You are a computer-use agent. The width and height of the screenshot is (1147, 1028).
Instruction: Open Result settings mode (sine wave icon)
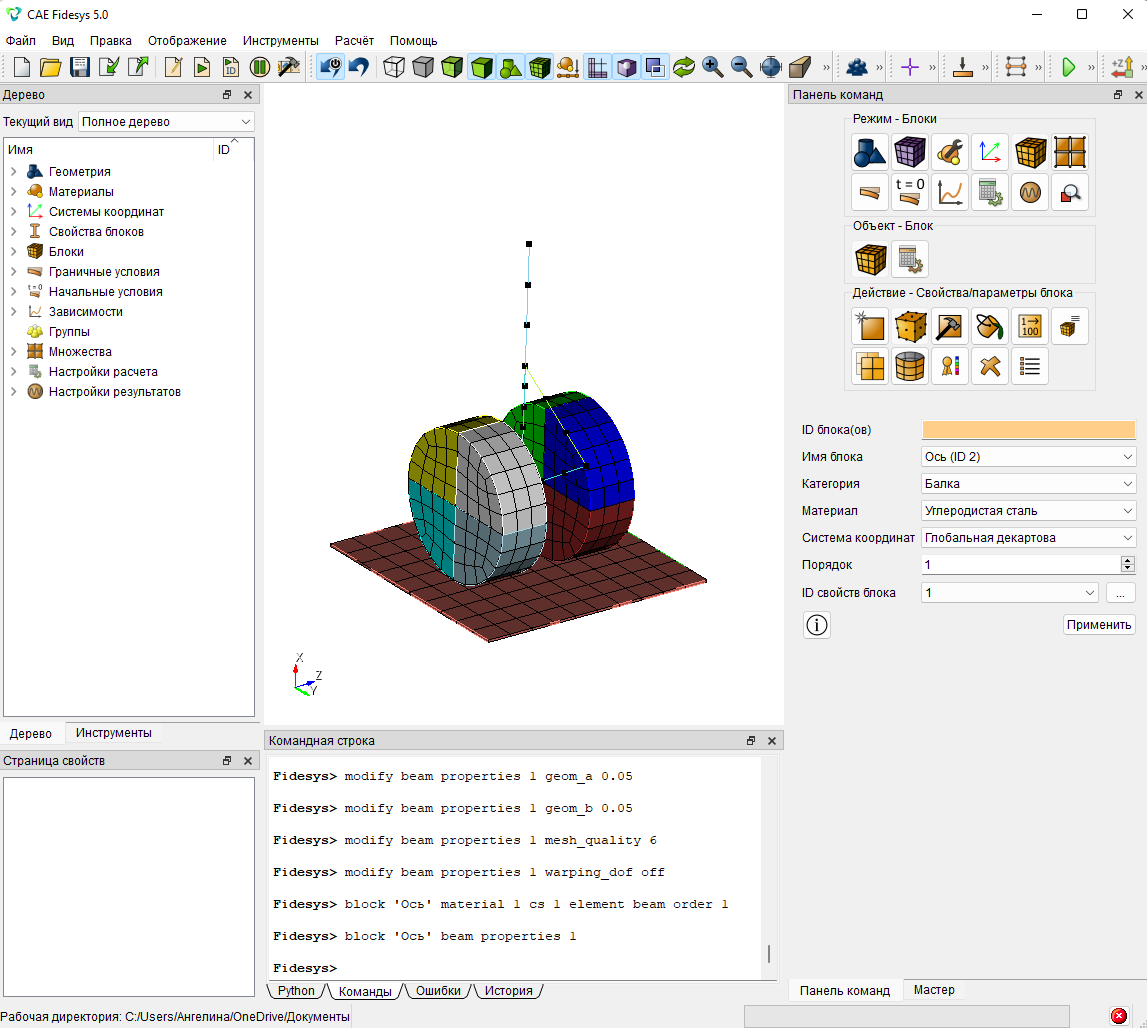coord(1030,192)
